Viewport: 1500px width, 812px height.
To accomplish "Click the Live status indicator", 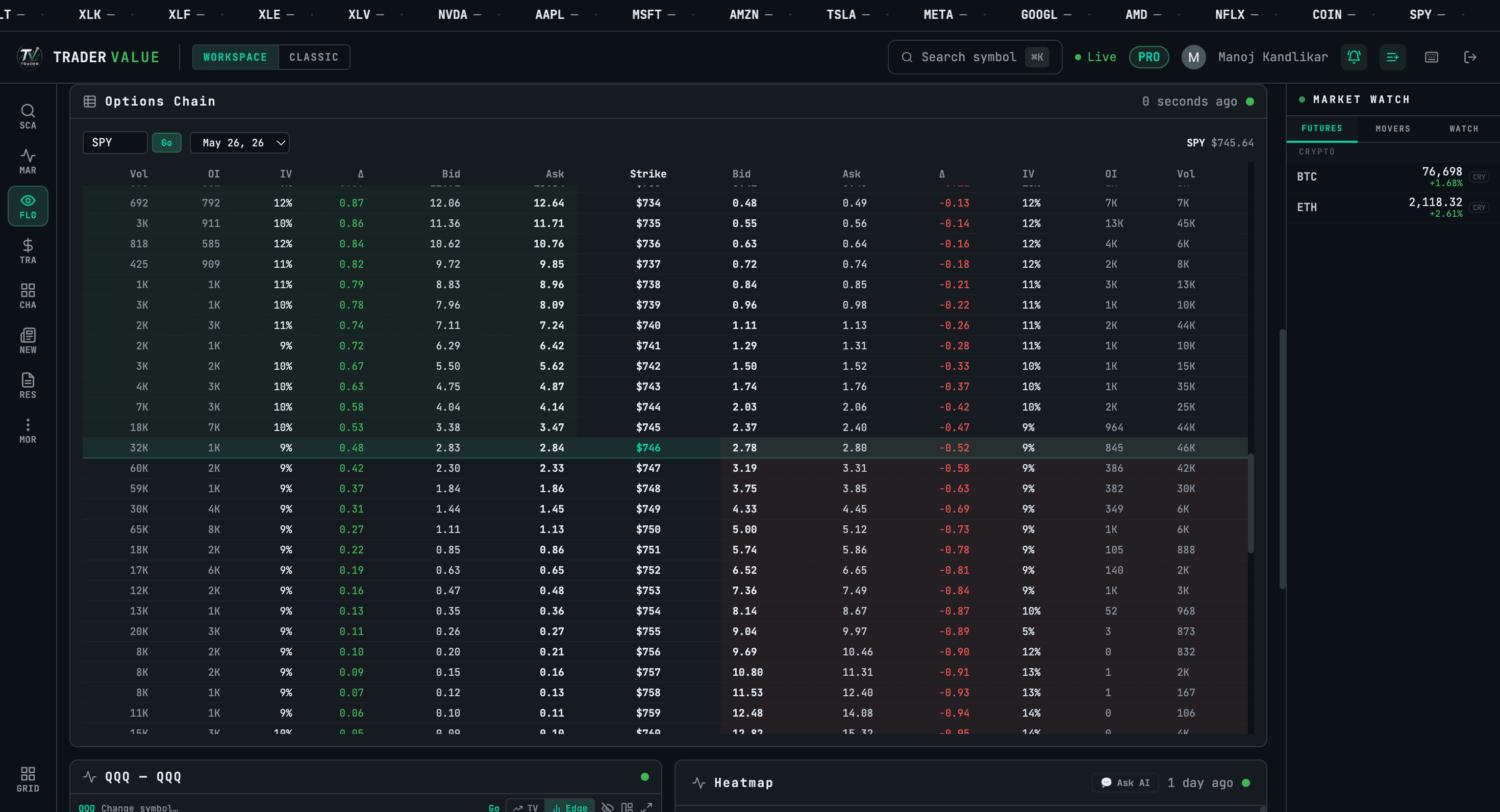I will [x=1095, y=57].
